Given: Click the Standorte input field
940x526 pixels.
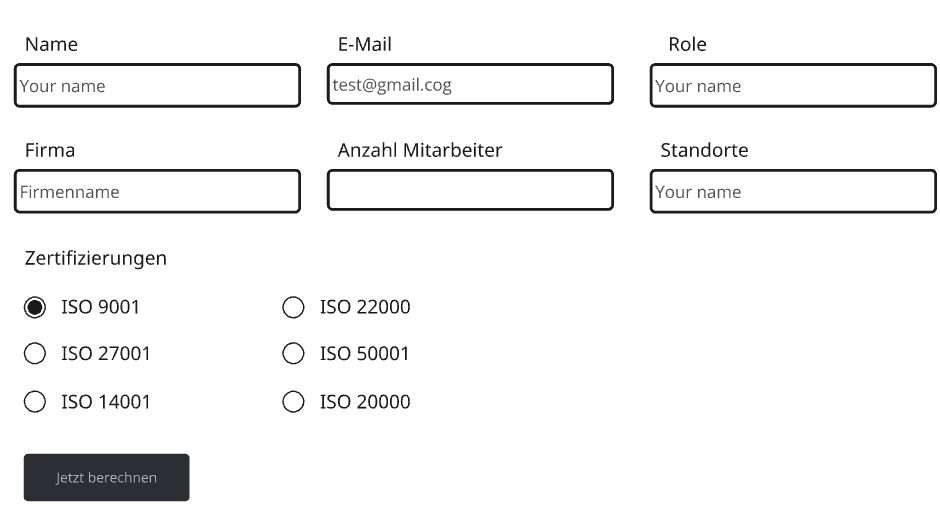Looking at the screenshot, I should click(793, 192).
